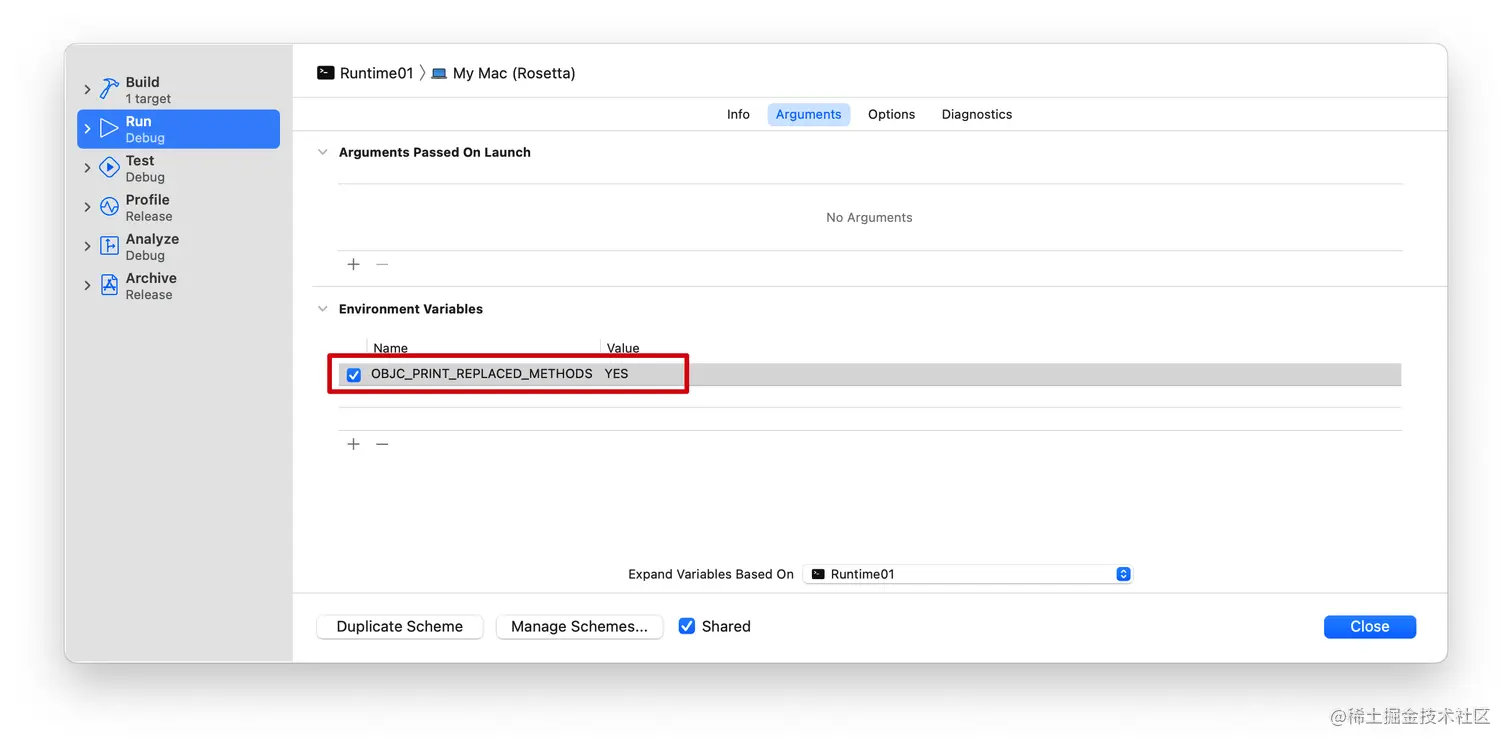Viewport: 1512px width, 748px height.
Task: Click the OBJC_PRINT_REPLACED_METHODS name cell
Action: [x=482, y=374]
